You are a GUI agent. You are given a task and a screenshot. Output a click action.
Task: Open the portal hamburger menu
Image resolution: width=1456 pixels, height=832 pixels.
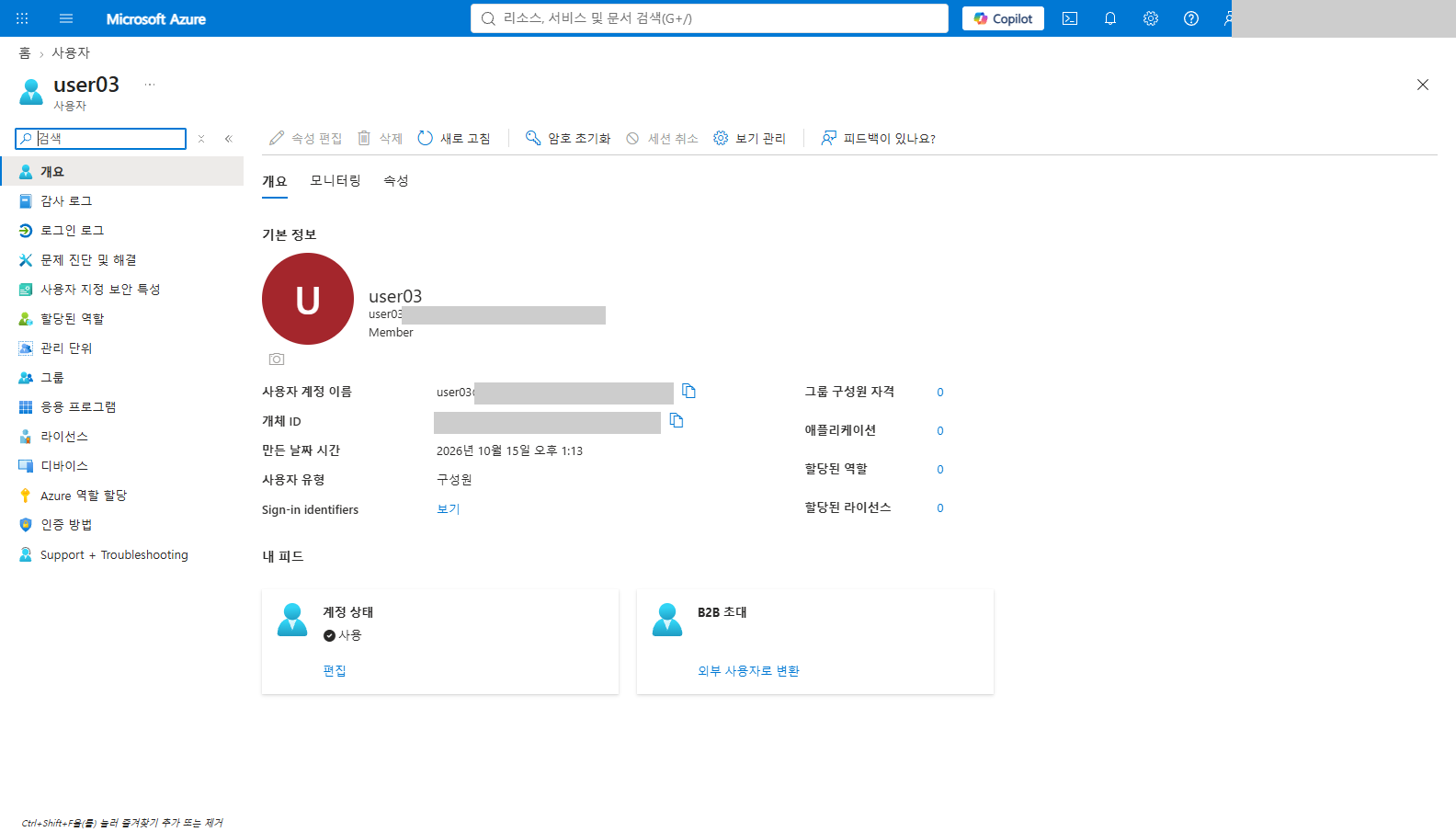[x=66, y=18]
